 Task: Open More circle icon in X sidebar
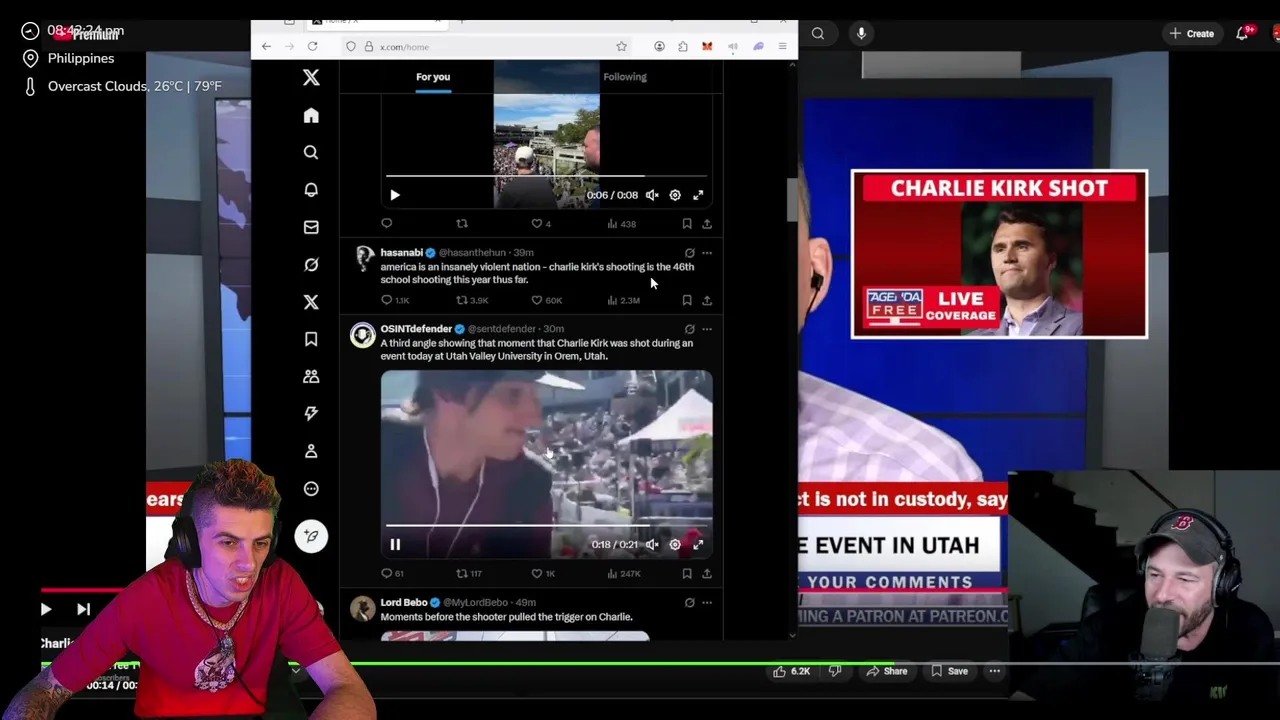tap(311, 488)
